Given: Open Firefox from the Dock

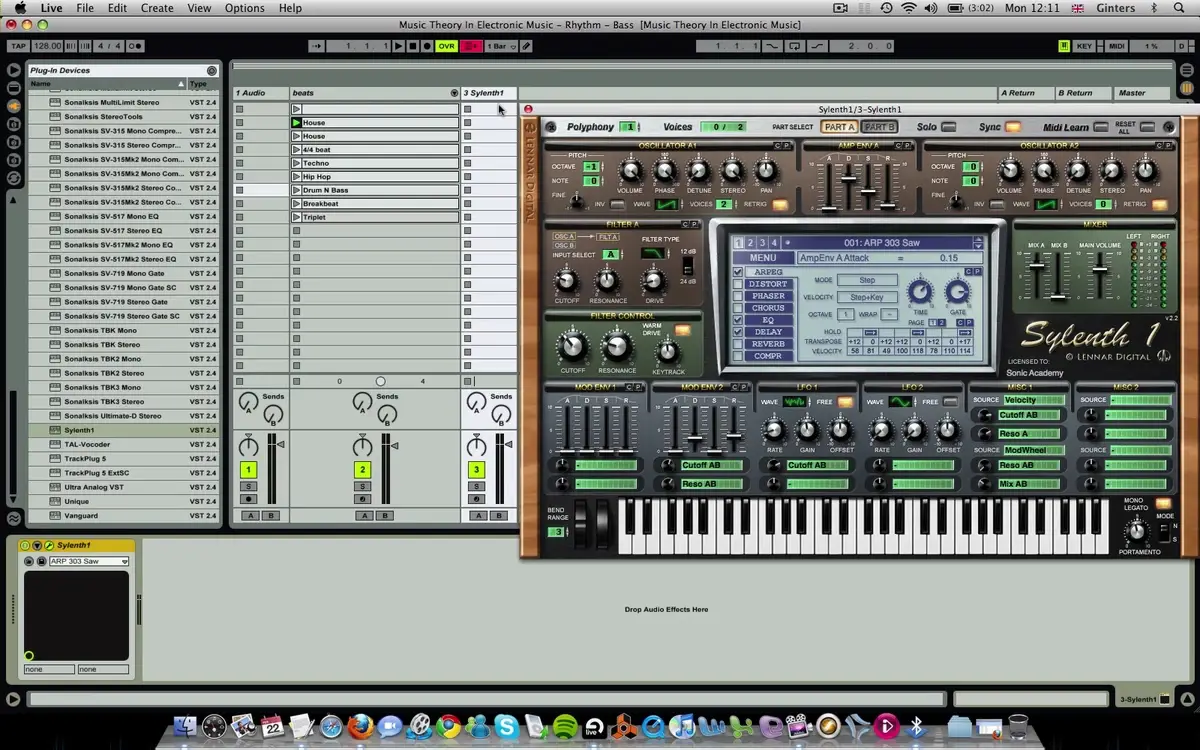Looking at the screenshot, I should 360,727.
